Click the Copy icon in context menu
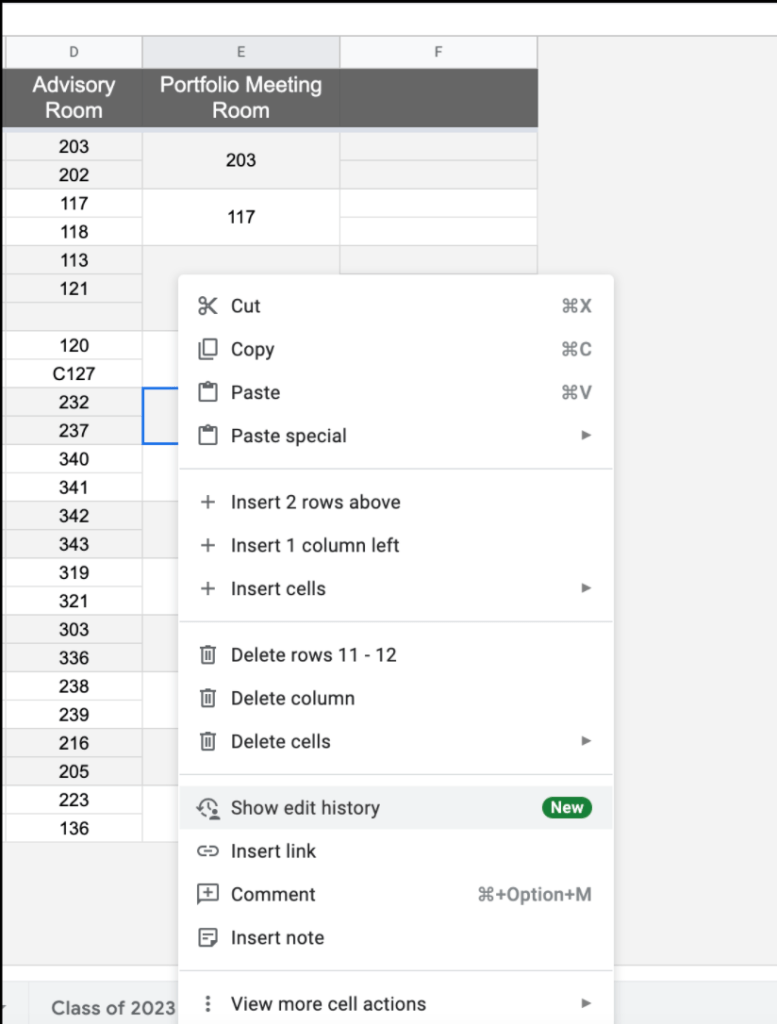 tap(208, 349)
